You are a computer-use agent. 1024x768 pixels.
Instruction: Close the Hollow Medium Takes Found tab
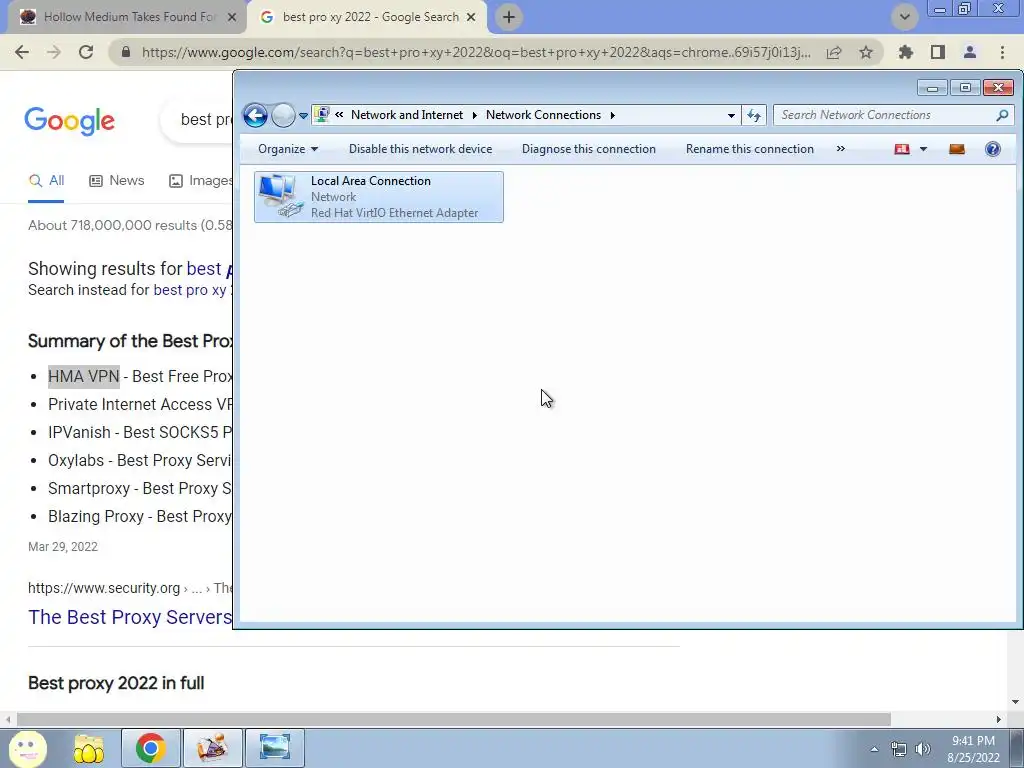232,18
